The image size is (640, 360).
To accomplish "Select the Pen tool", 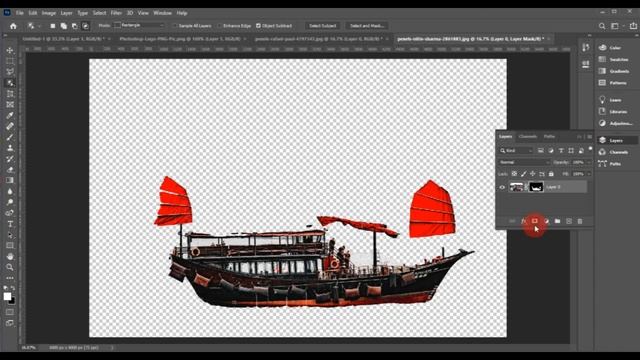I will tap(10, 213).
